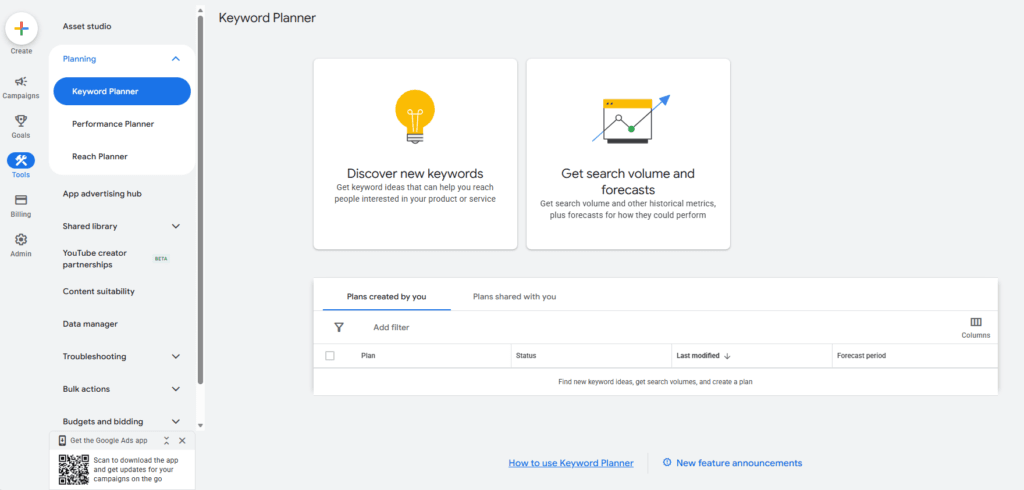Expand the Troubleshooting section
Viewport: 1024px width, 490px height.
pos(175,357)
